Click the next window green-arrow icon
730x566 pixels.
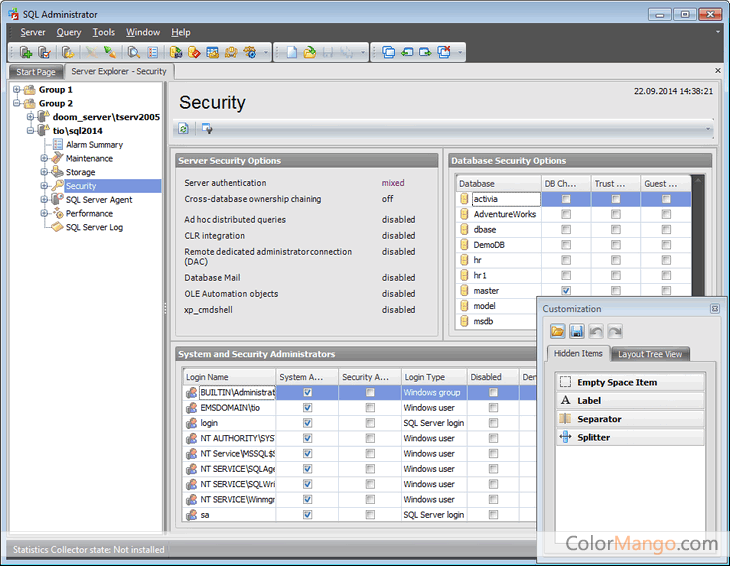coord(425,52)
